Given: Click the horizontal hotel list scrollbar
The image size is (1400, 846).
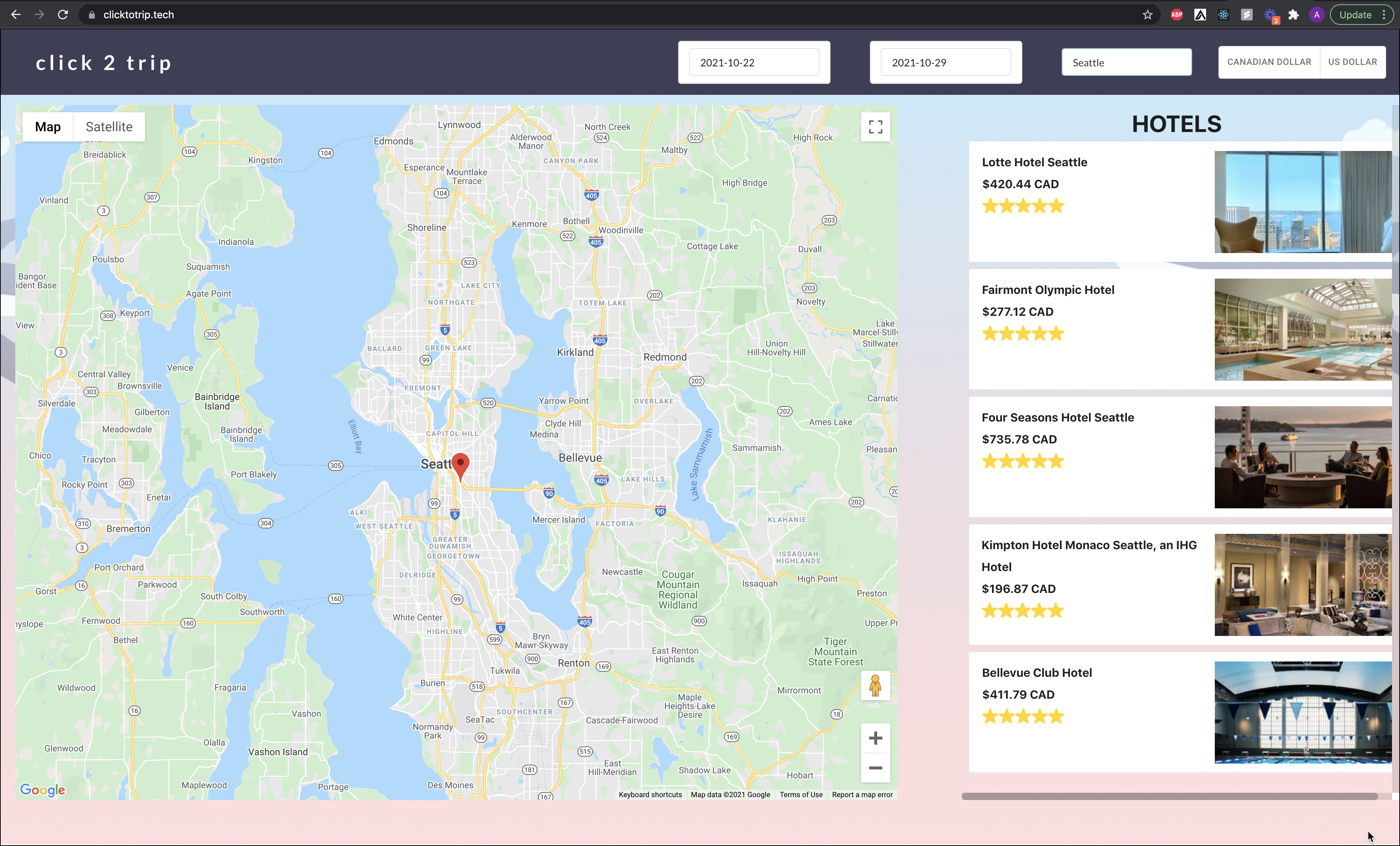Looking at the screenshot, I should tap(1169, 796).
